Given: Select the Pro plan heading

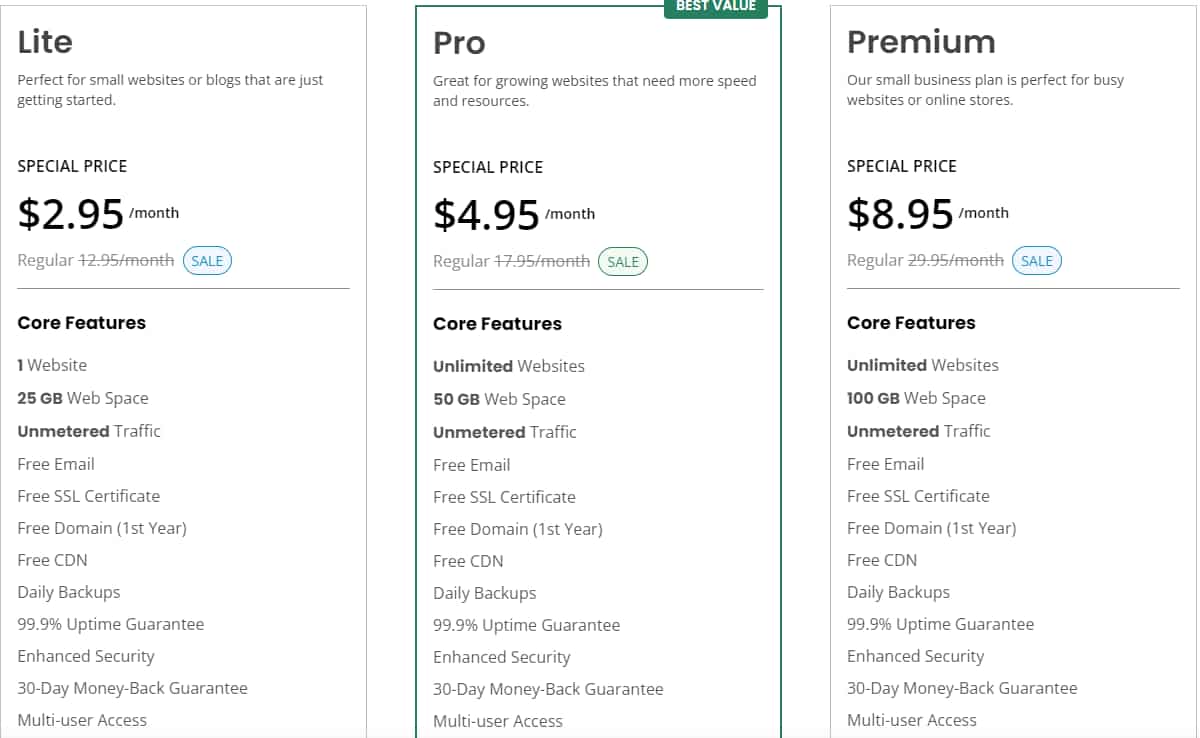Looking at the screenshot, I should click(x=459, y=43).
